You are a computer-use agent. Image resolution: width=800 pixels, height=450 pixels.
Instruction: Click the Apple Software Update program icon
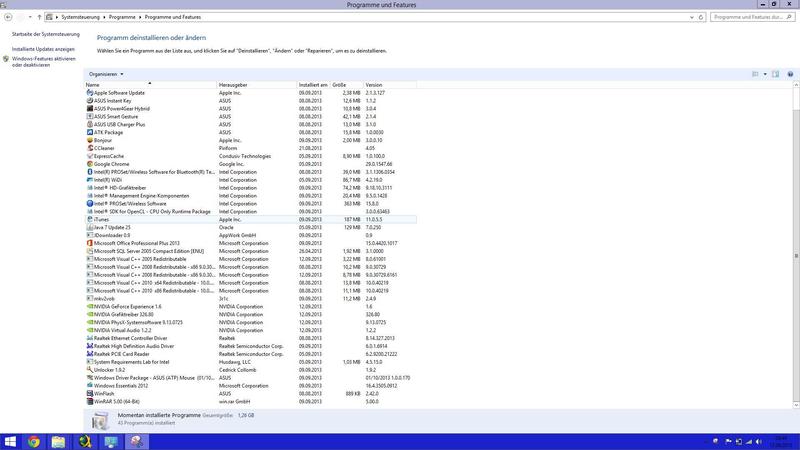pos(90,93)
